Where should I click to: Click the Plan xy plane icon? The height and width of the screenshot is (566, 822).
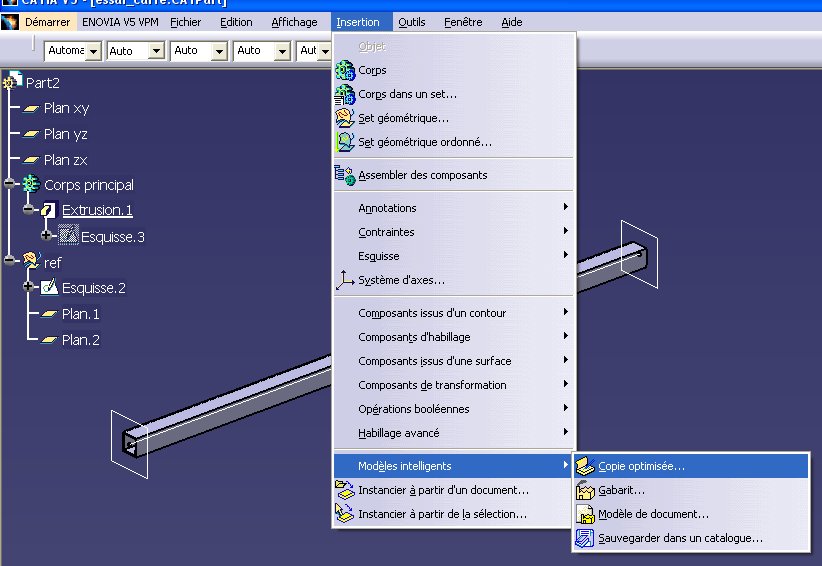(31, 108)
